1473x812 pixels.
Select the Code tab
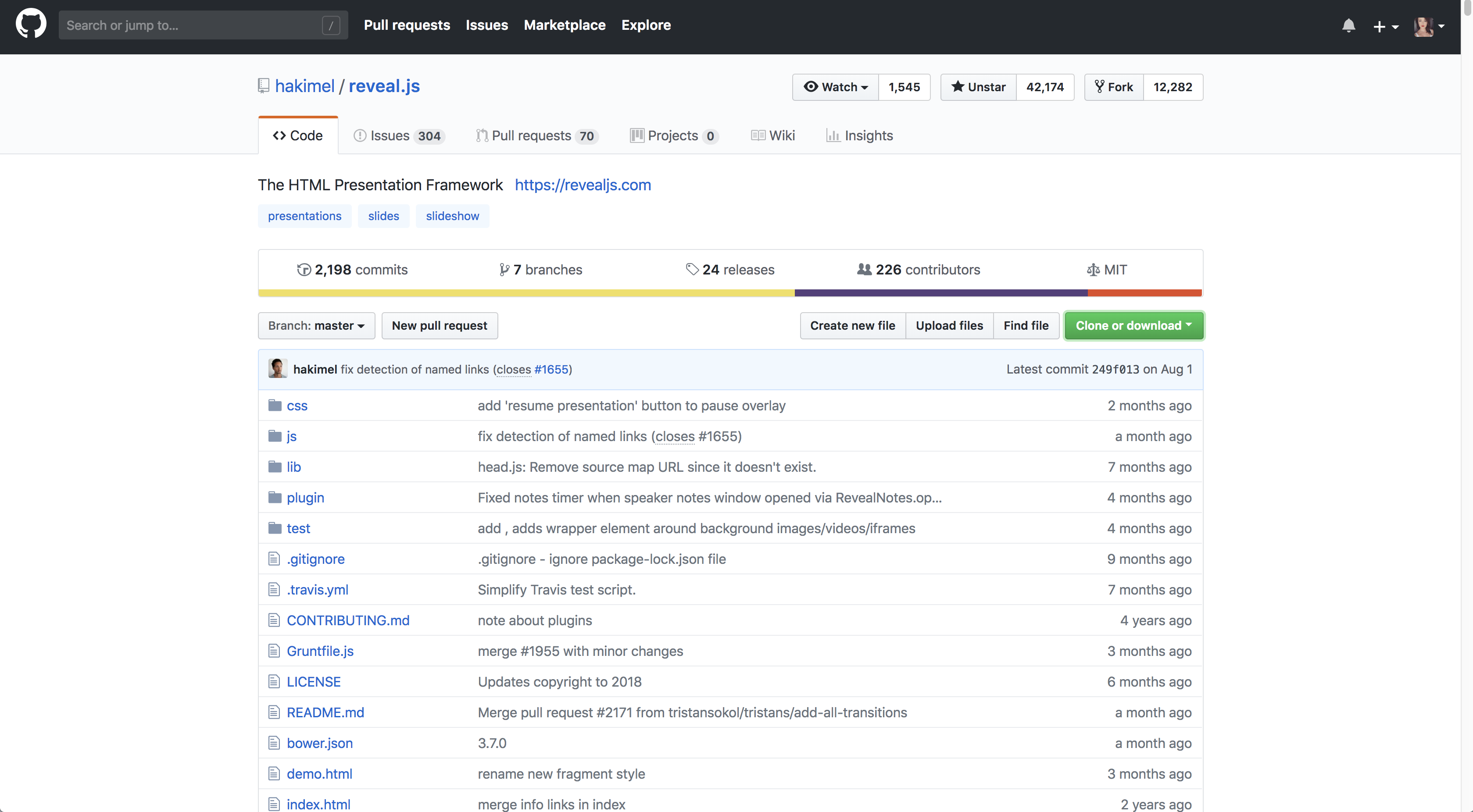tap(298, 135)
